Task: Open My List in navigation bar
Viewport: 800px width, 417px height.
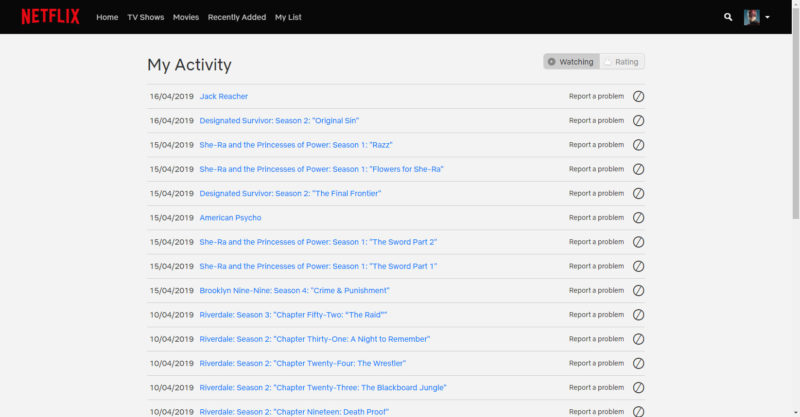Action: click(x=288, y=17)
